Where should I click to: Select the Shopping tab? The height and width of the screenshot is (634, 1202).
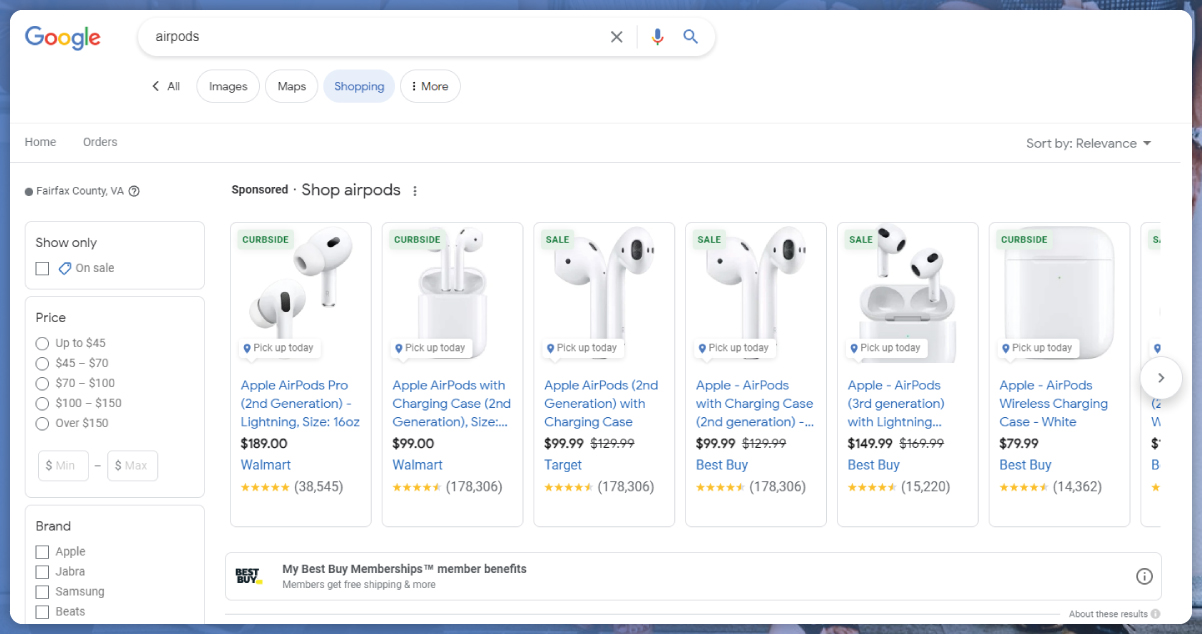(x=359, y=86)
